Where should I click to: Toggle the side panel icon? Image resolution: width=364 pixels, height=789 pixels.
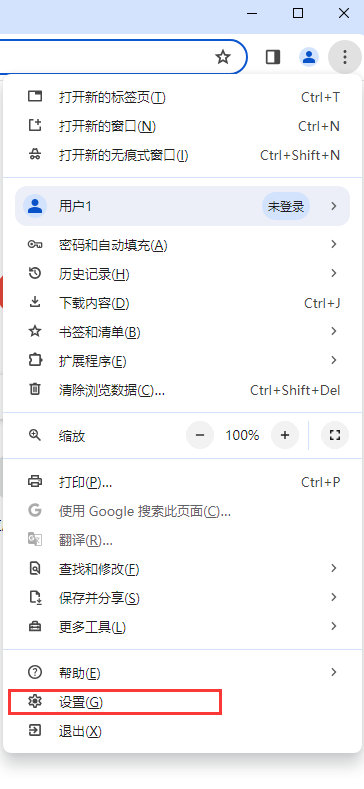(x=273, y=57)
